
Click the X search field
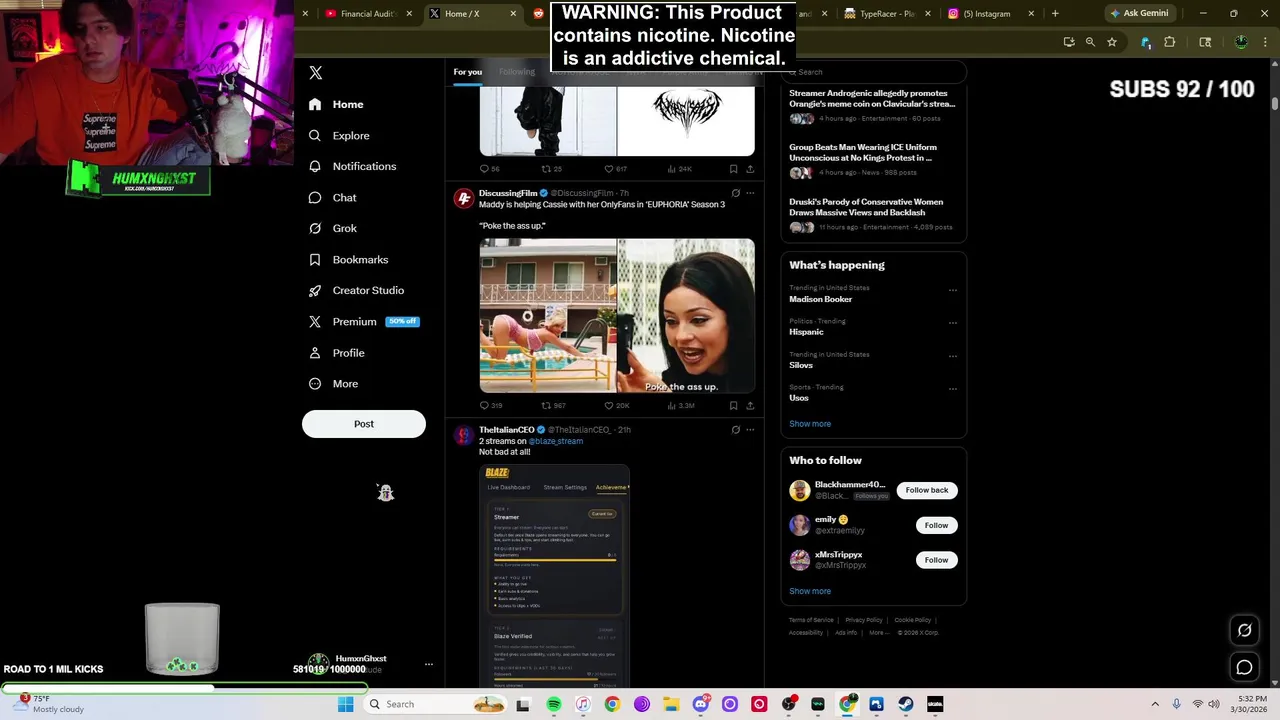[874, 72]
